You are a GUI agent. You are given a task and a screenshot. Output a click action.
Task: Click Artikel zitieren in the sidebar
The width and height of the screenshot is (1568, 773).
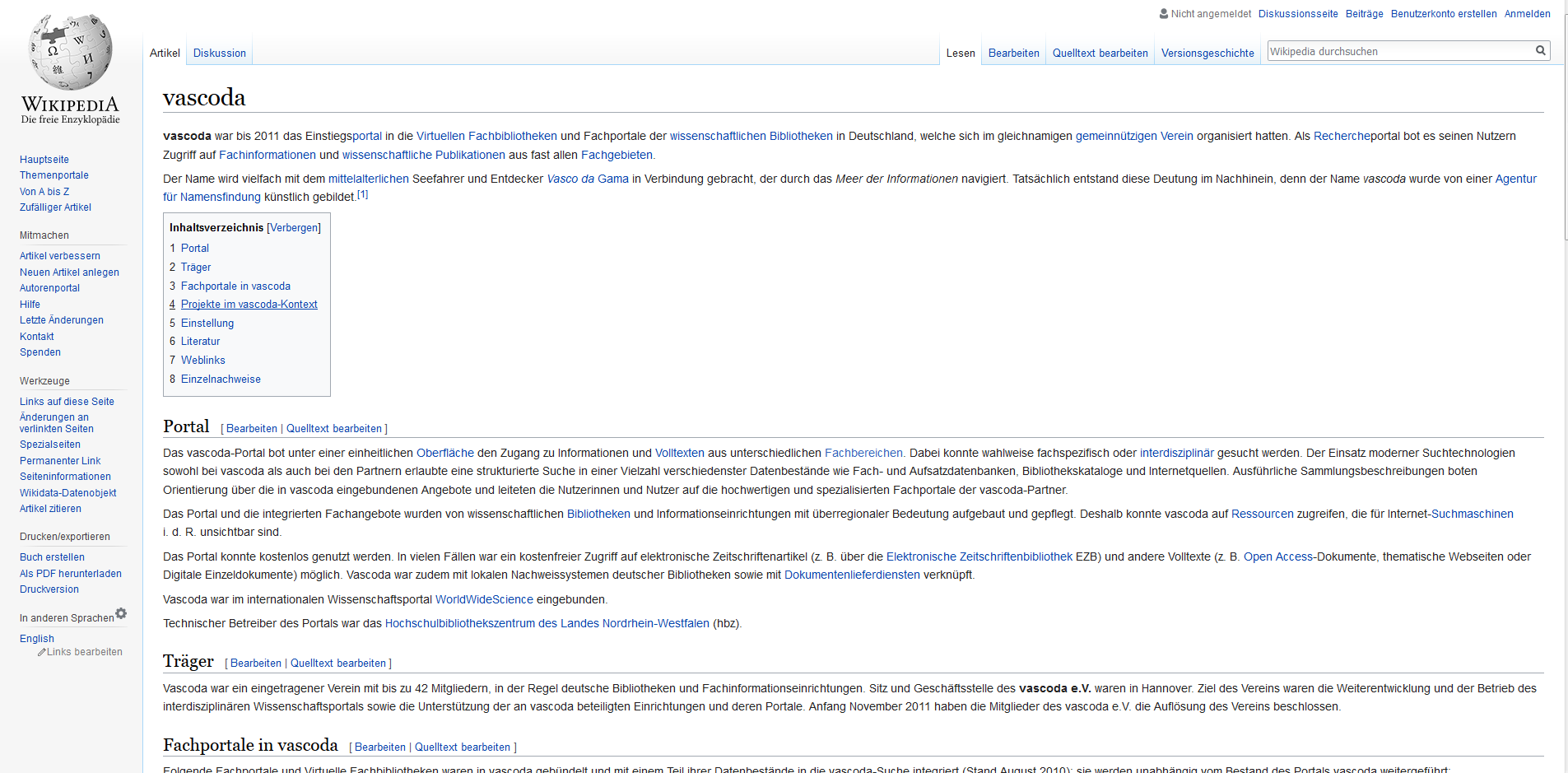pyautogui.click(x=50, y=509)
